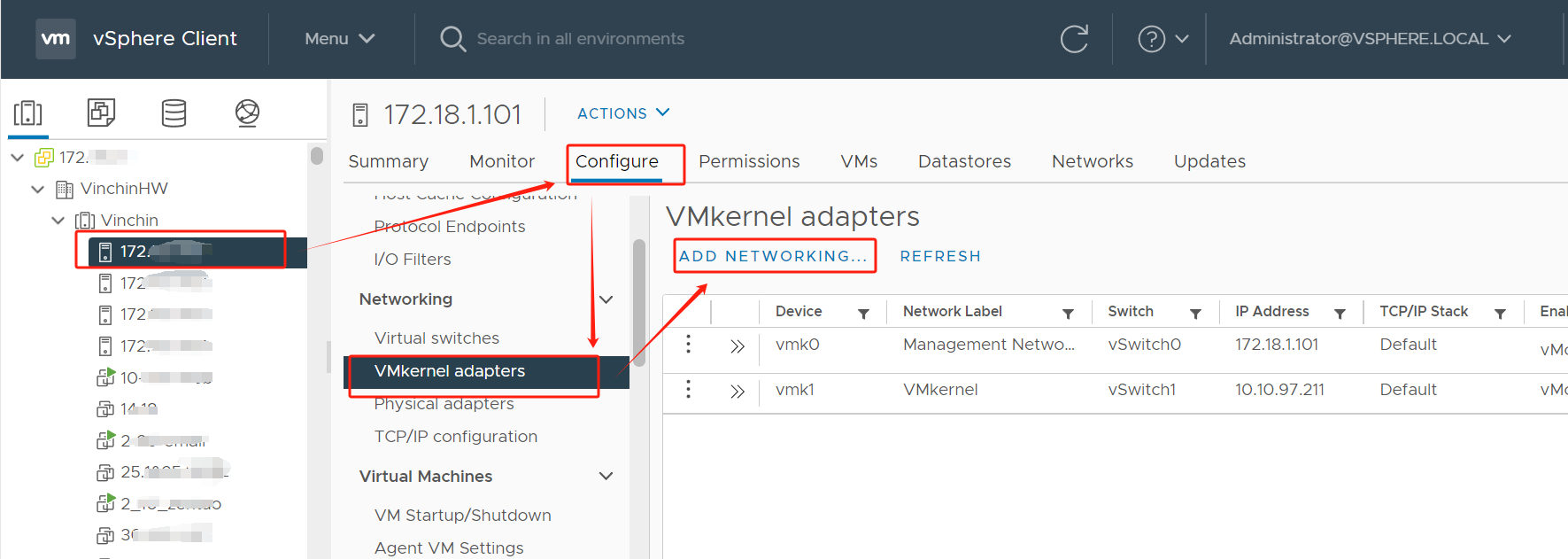
Task: Click the Vinchin cluster icon
Action: coord(85,221)
